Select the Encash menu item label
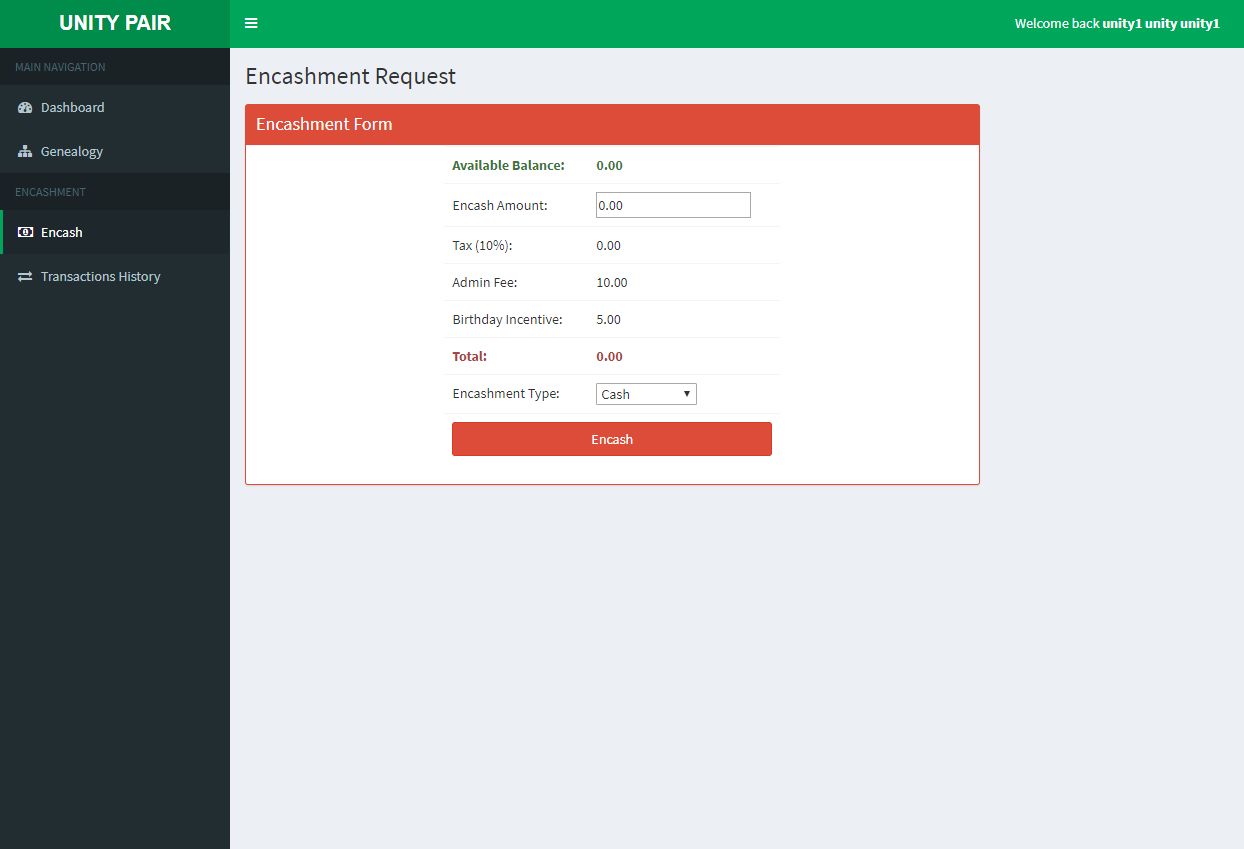Viewport: 1244px width, 849px height. point(62,232)
